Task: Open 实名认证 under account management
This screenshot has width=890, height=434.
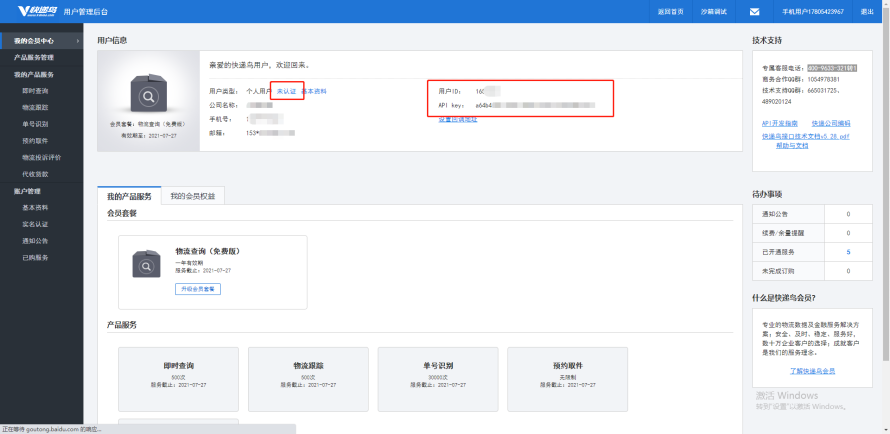Action: coord(35,224)
